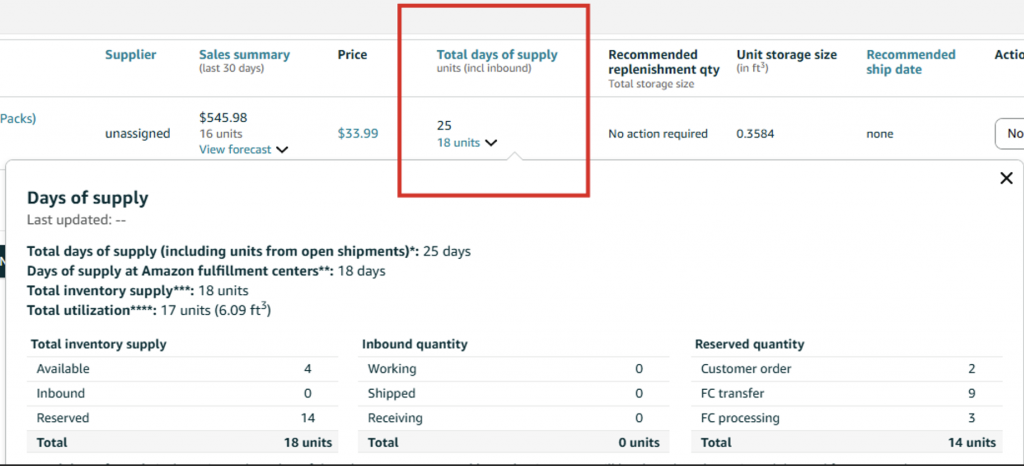Click the Supplier column header
Viewport: 1024px width, 466px height.
[131, 55]
